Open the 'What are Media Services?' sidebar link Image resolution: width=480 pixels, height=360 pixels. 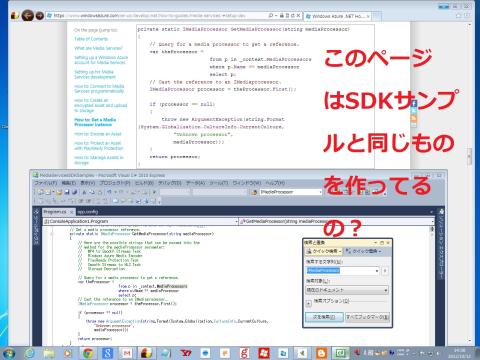pos(98,48)
